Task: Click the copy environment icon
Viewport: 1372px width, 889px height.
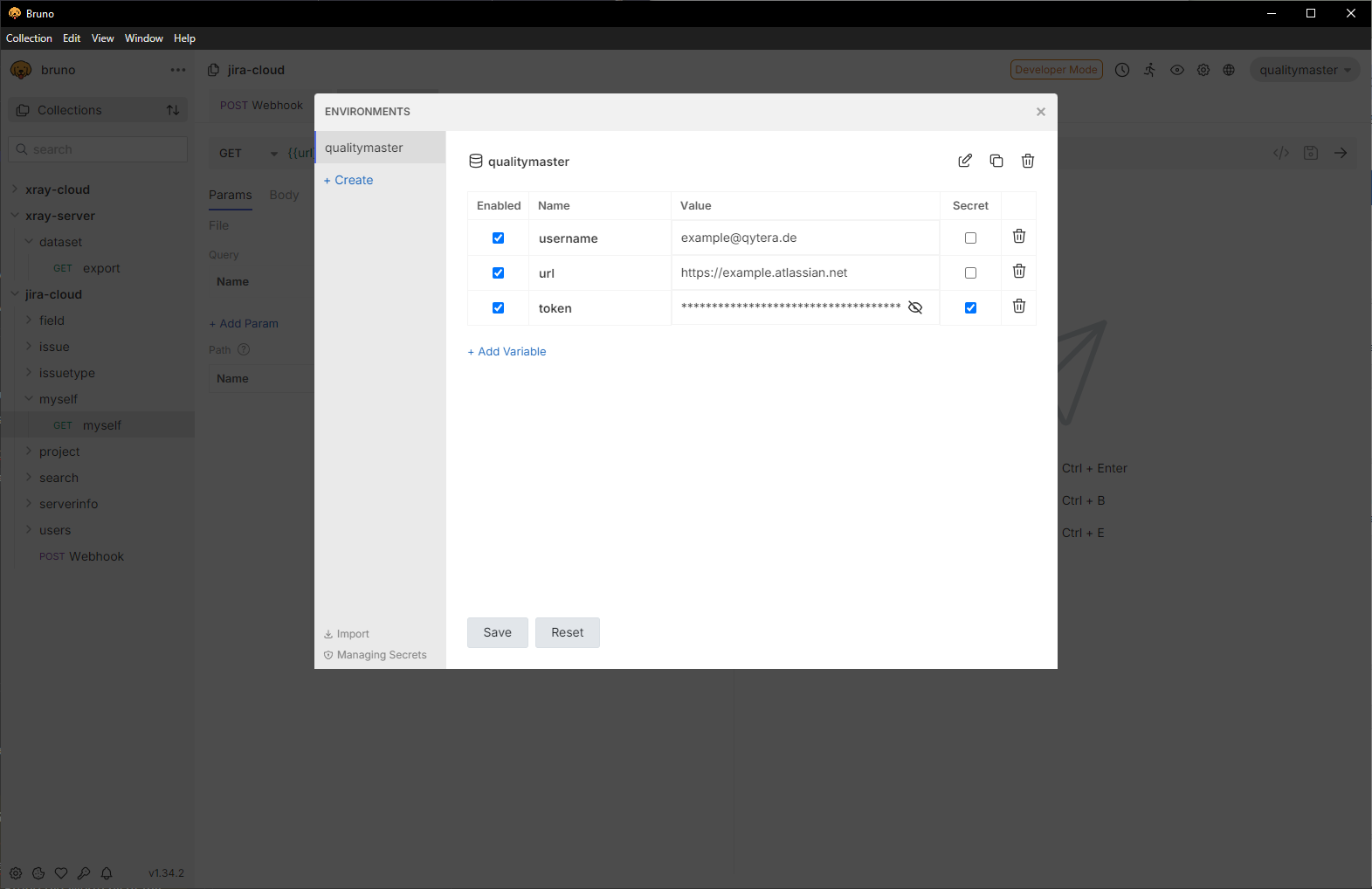Action: 996,161
